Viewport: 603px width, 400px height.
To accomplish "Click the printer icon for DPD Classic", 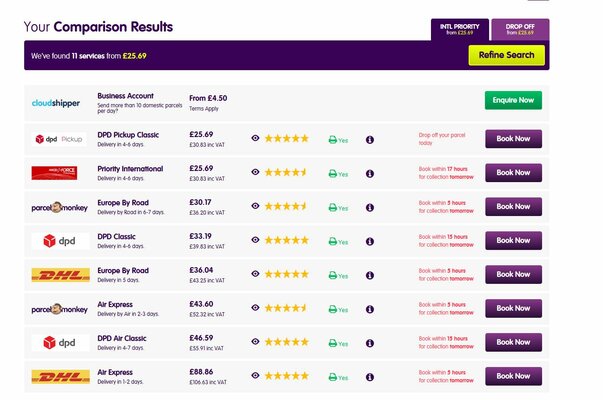I will (332, 240).
